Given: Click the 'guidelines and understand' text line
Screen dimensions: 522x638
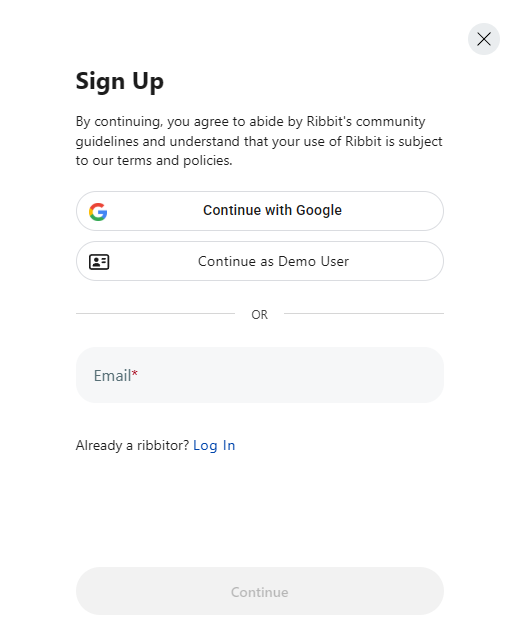Looking at the screenshot, I should pyautogui.click(x=259, y=141).
